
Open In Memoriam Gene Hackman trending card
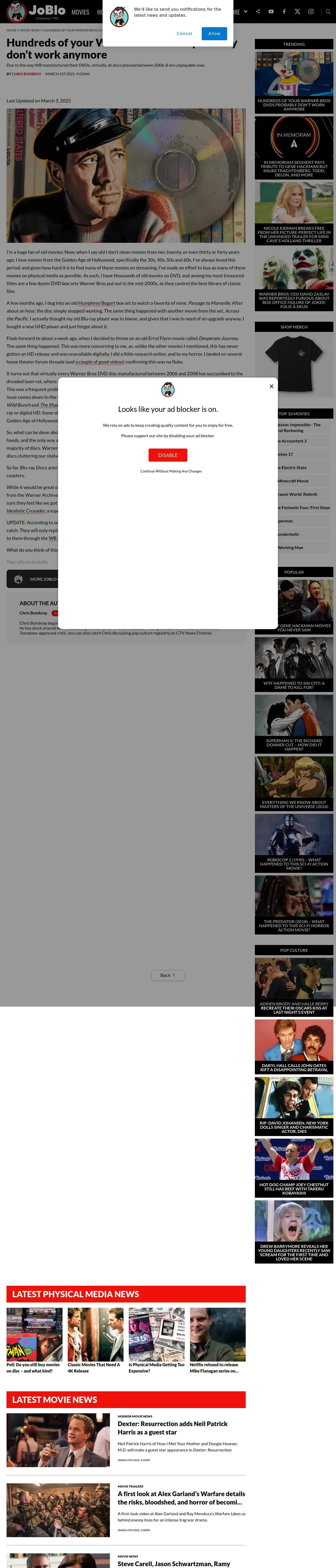pyautogui.click(x=294, y=147)
